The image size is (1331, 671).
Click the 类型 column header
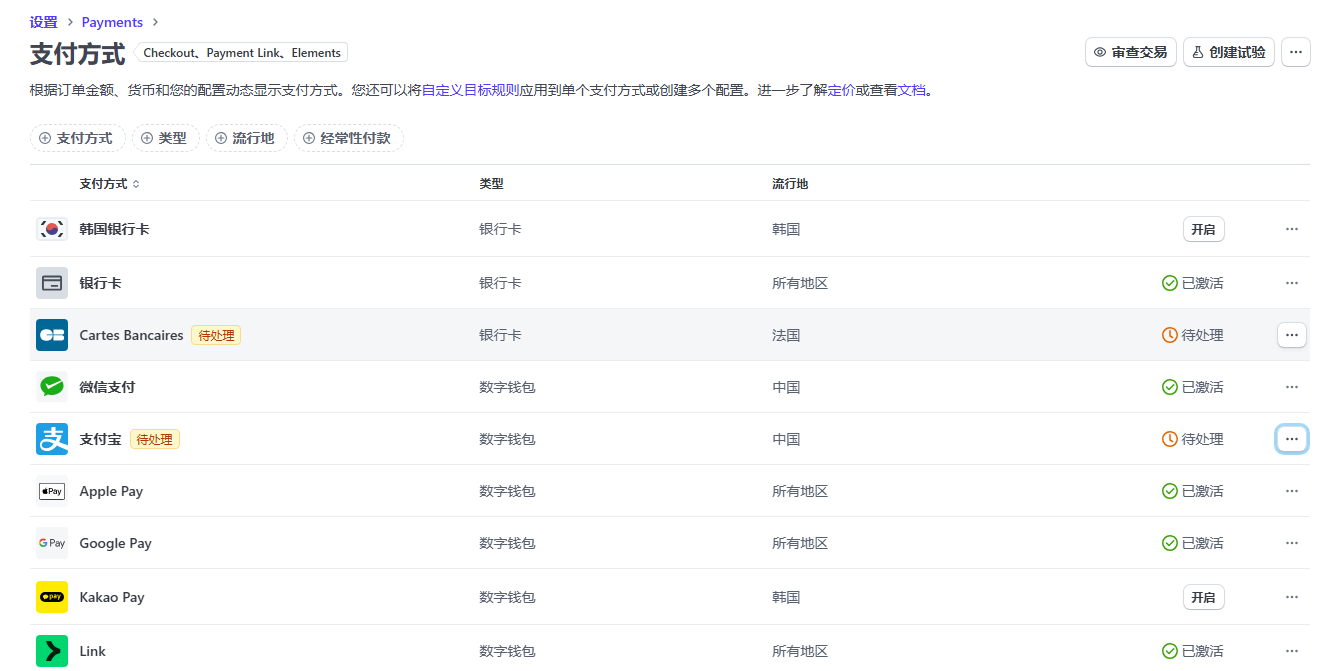pos(492,184)
